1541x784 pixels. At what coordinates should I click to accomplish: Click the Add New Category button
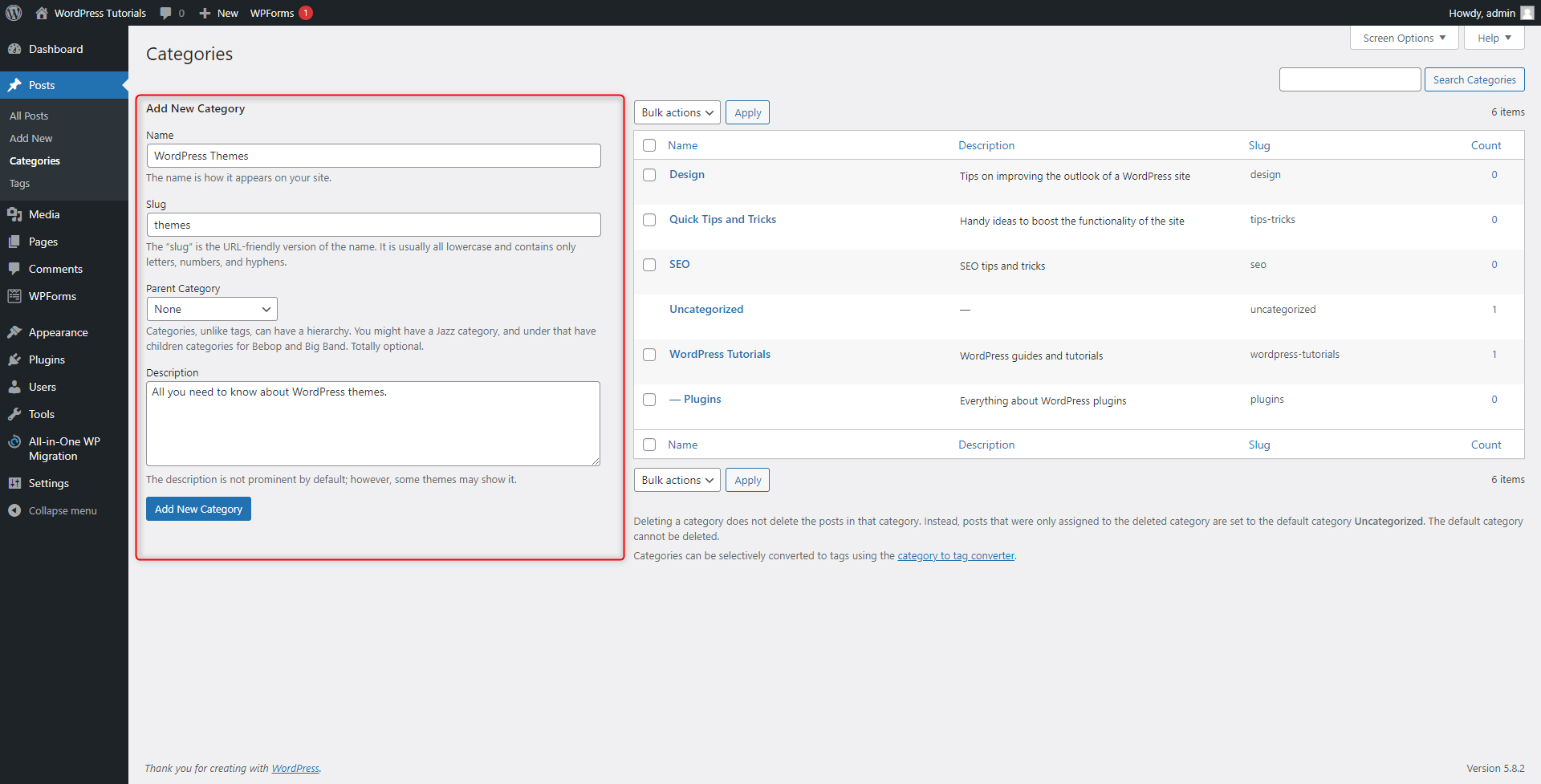(x=198, y=509)
